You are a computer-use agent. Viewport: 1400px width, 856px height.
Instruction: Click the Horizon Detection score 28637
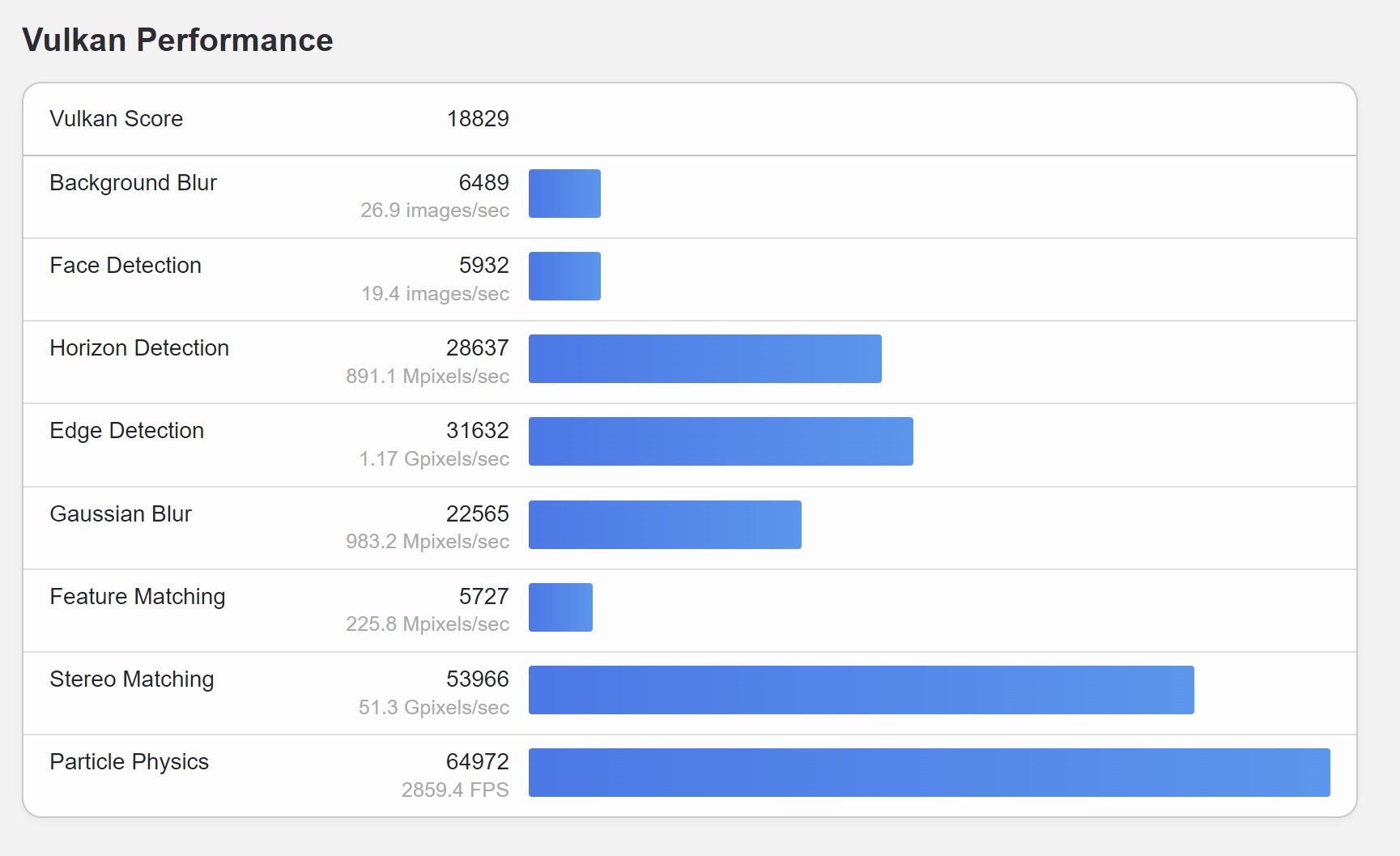[478, 348]
